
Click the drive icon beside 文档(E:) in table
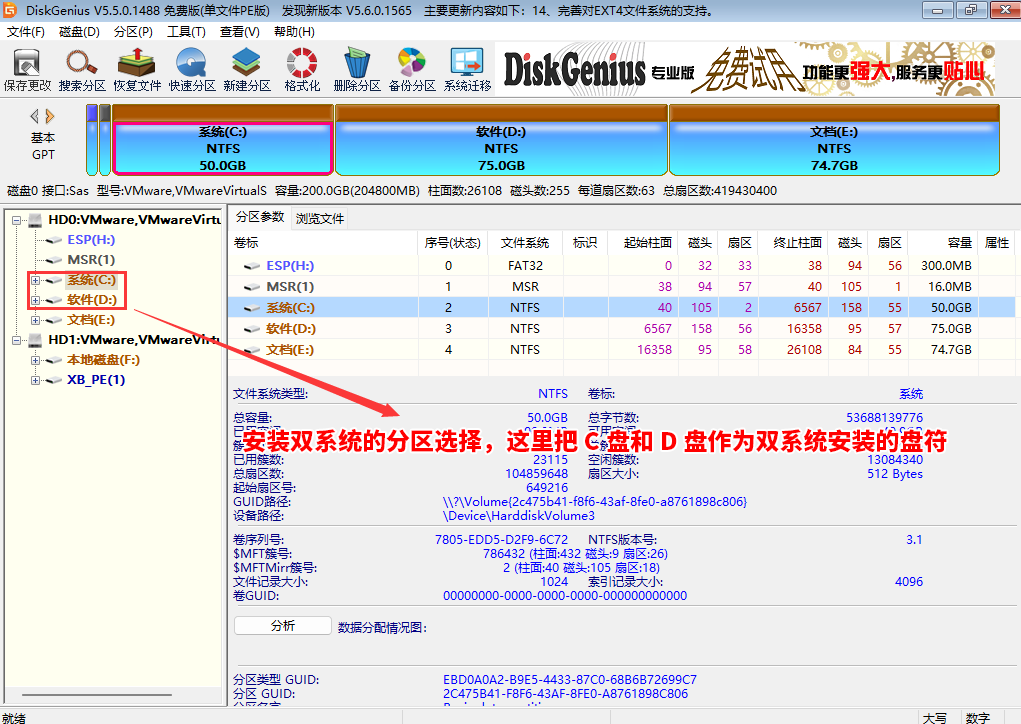click(x=252, y=350)
